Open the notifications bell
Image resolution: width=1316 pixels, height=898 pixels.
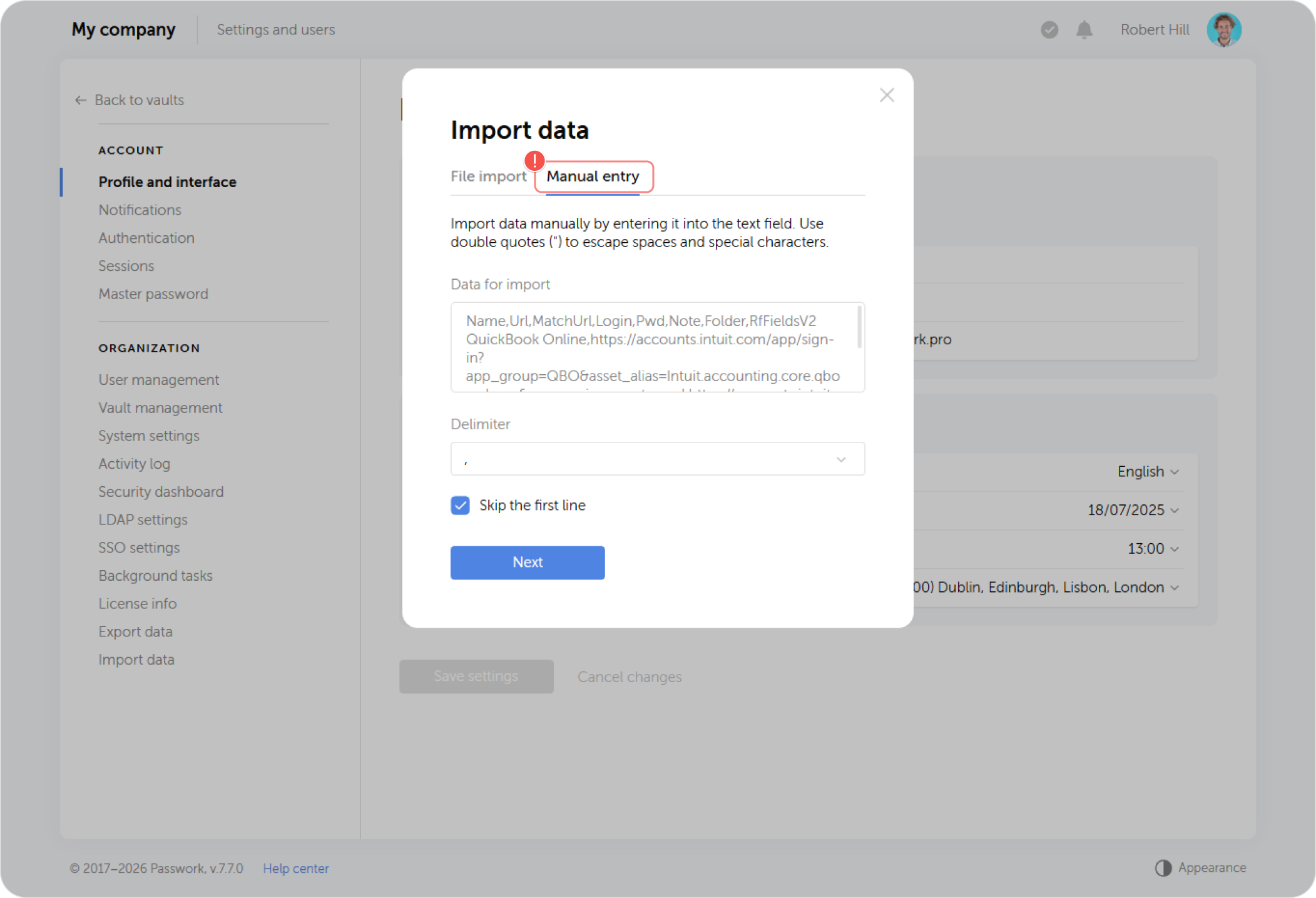point(1084,29)
